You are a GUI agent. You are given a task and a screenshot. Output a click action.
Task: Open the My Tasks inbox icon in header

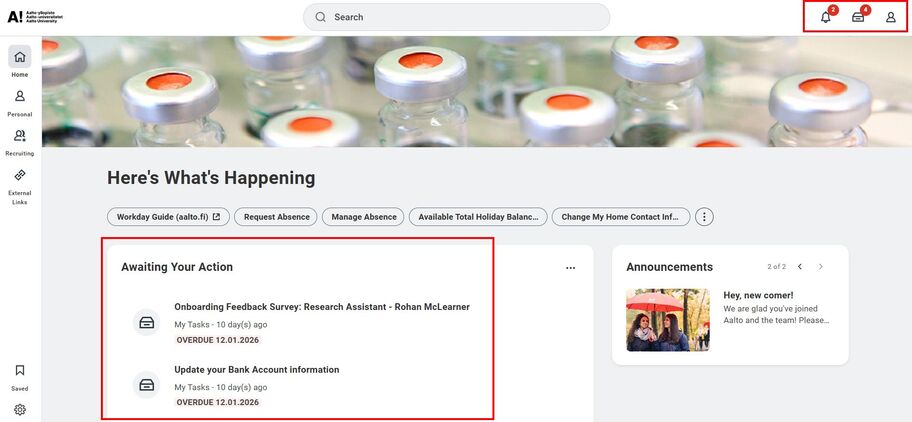tap(858, 17)
